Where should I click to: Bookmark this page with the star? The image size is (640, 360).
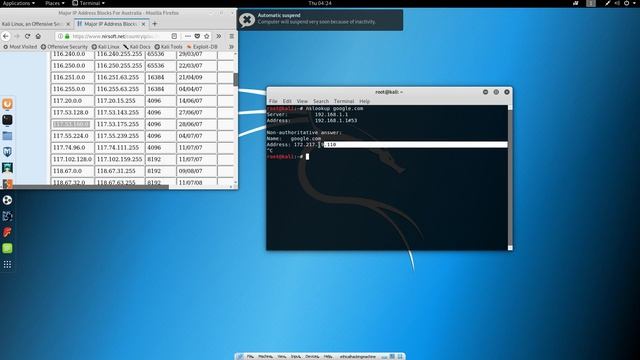click(207, 36)
